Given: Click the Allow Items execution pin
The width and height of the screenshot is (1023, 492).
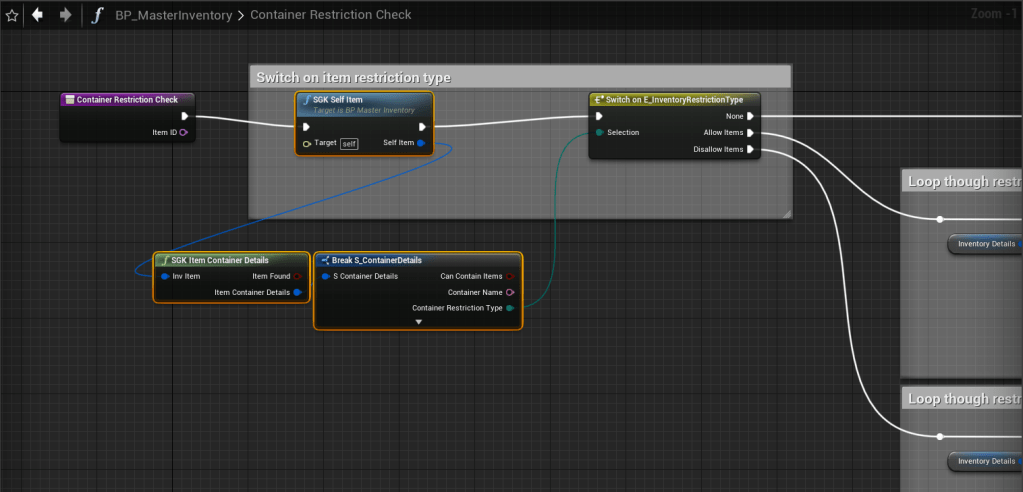Looking at the screenshot, I should (x=750, y=132).
